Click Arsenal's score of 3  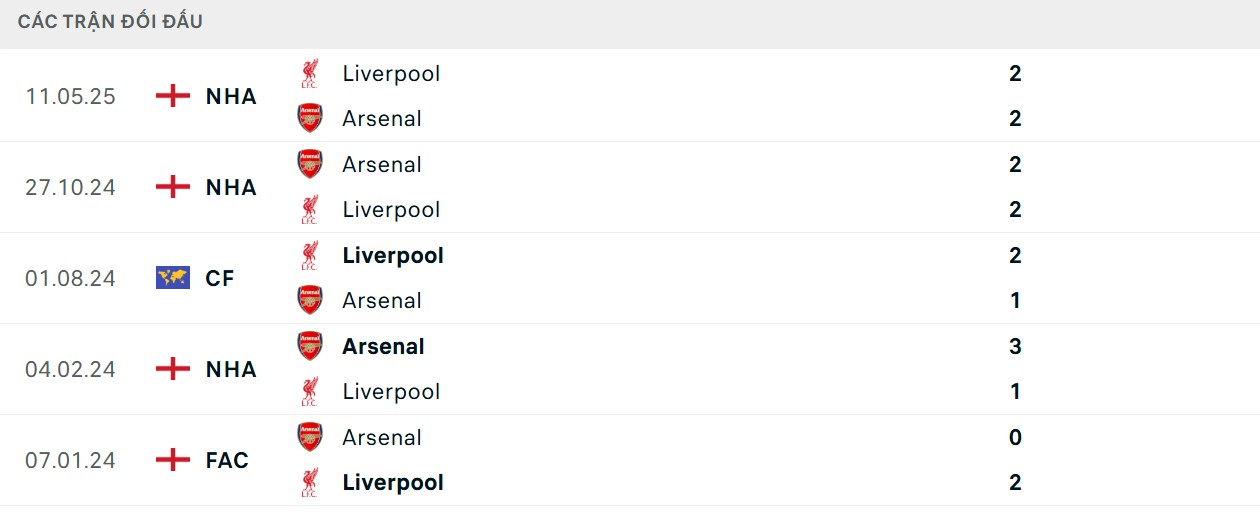click(x=1015, y=346)
